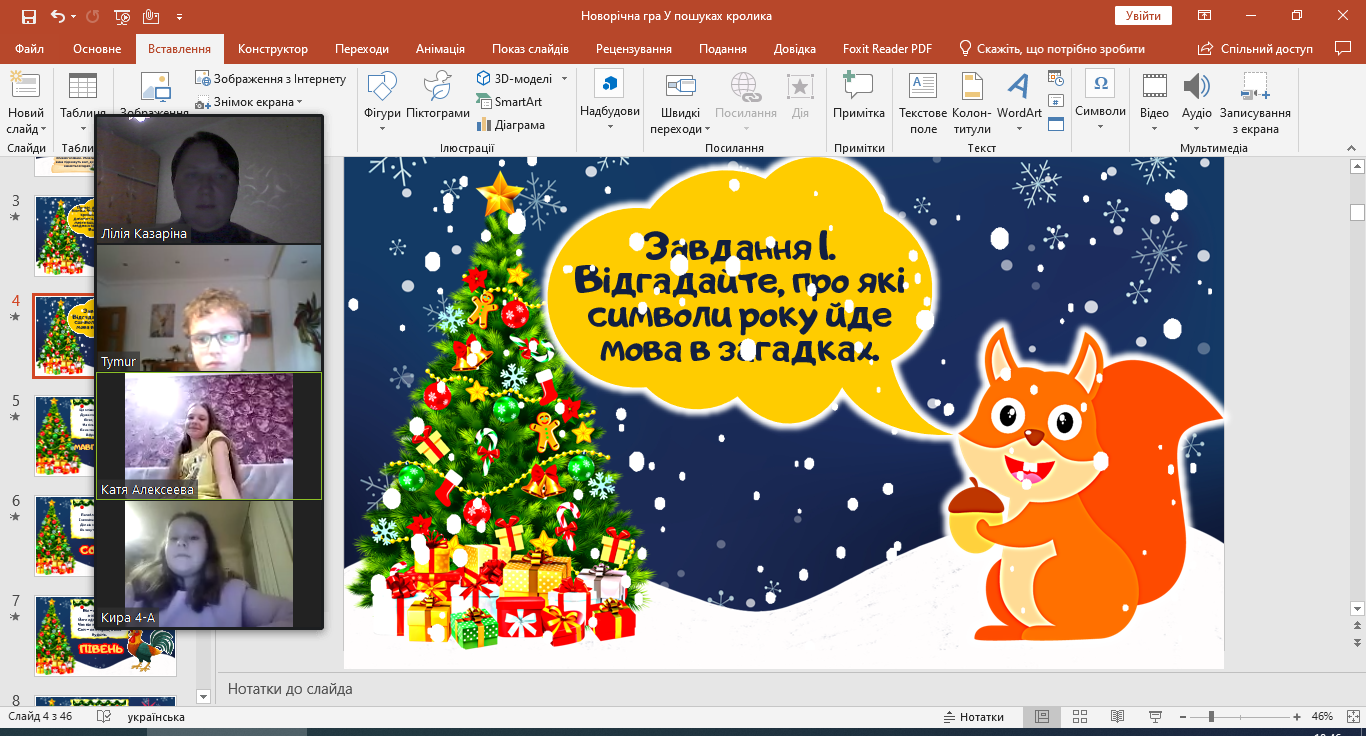Click the zoom slider handle
This screenshot has width=1366, height=736.
1211,717
